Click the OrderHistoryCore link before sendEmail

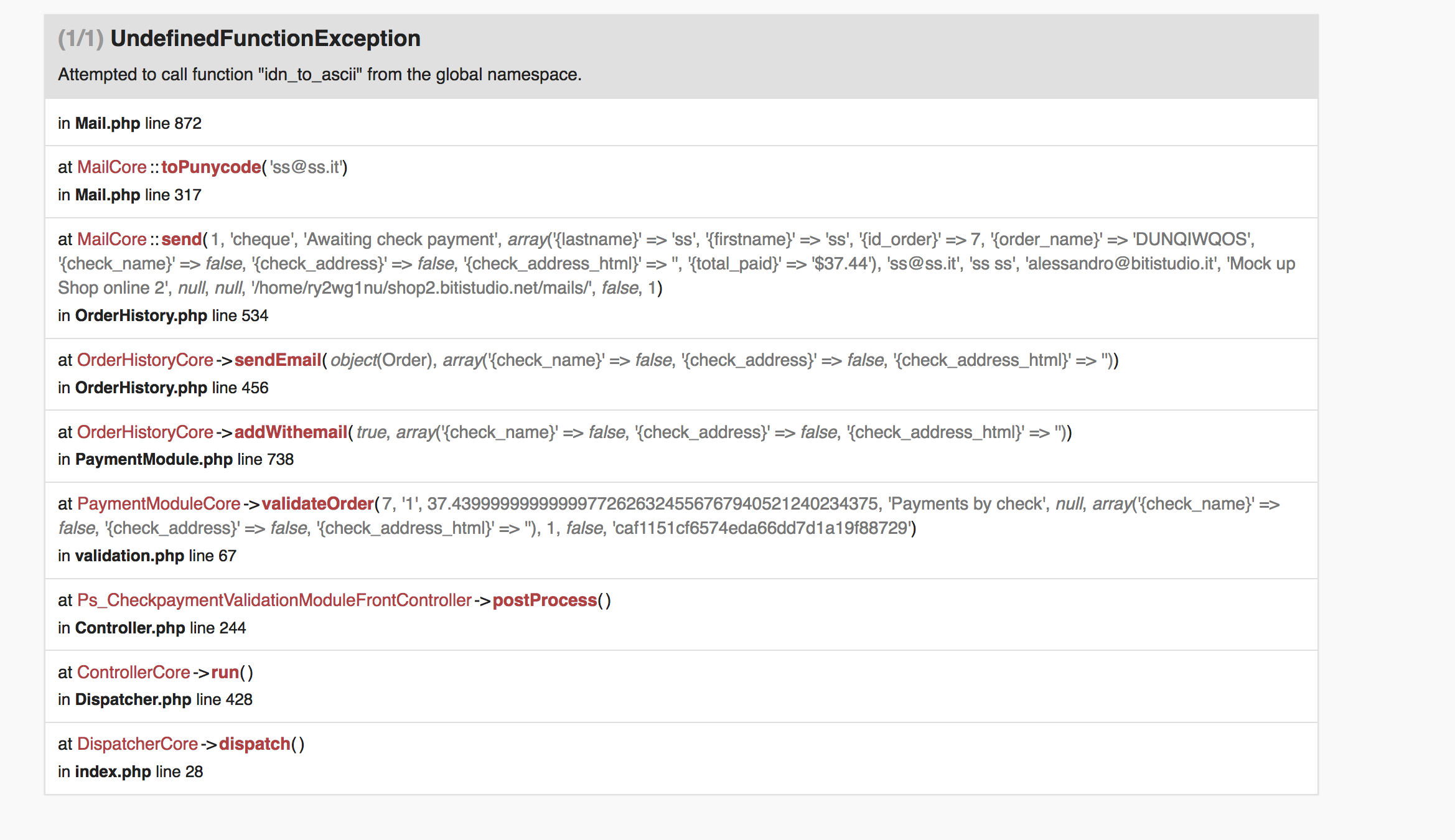145,360
